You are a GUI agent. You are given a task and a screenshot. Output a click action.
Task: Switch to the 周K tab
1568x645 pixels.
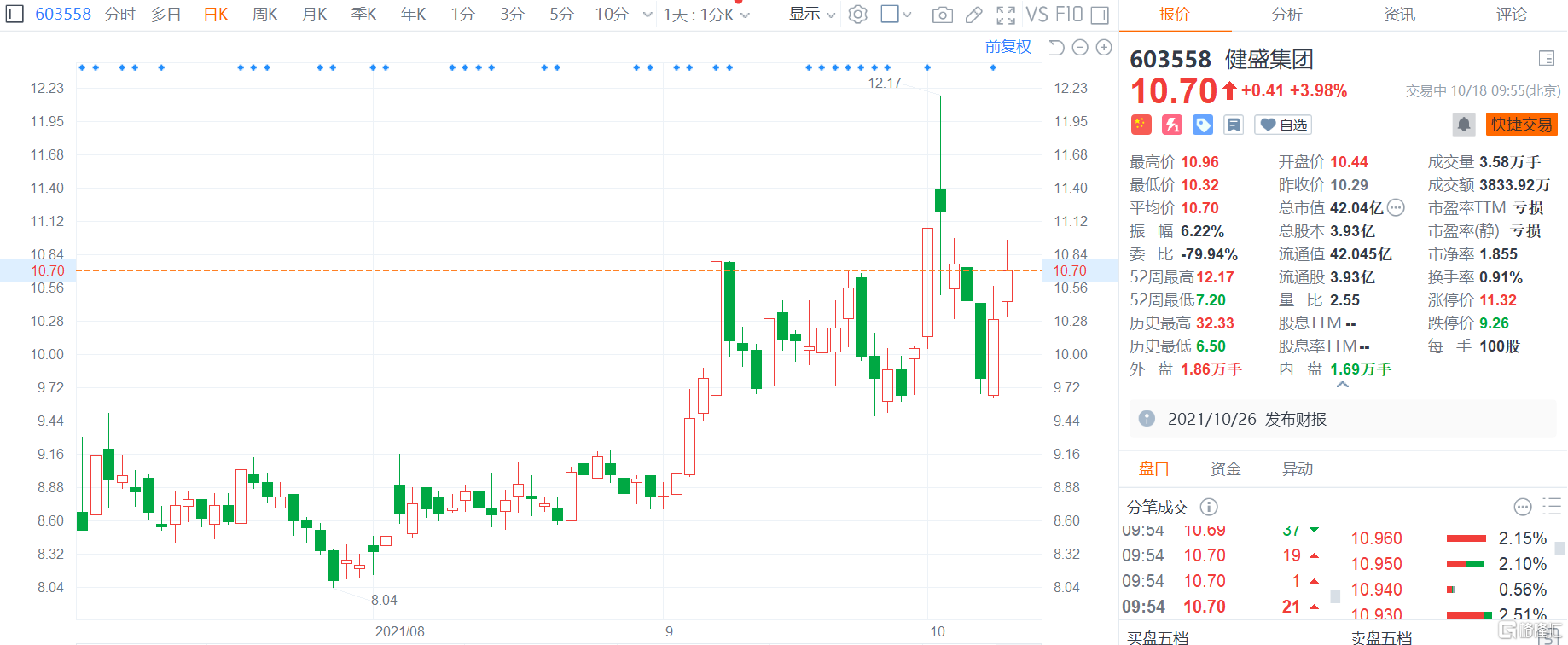(x=264, y=15)
